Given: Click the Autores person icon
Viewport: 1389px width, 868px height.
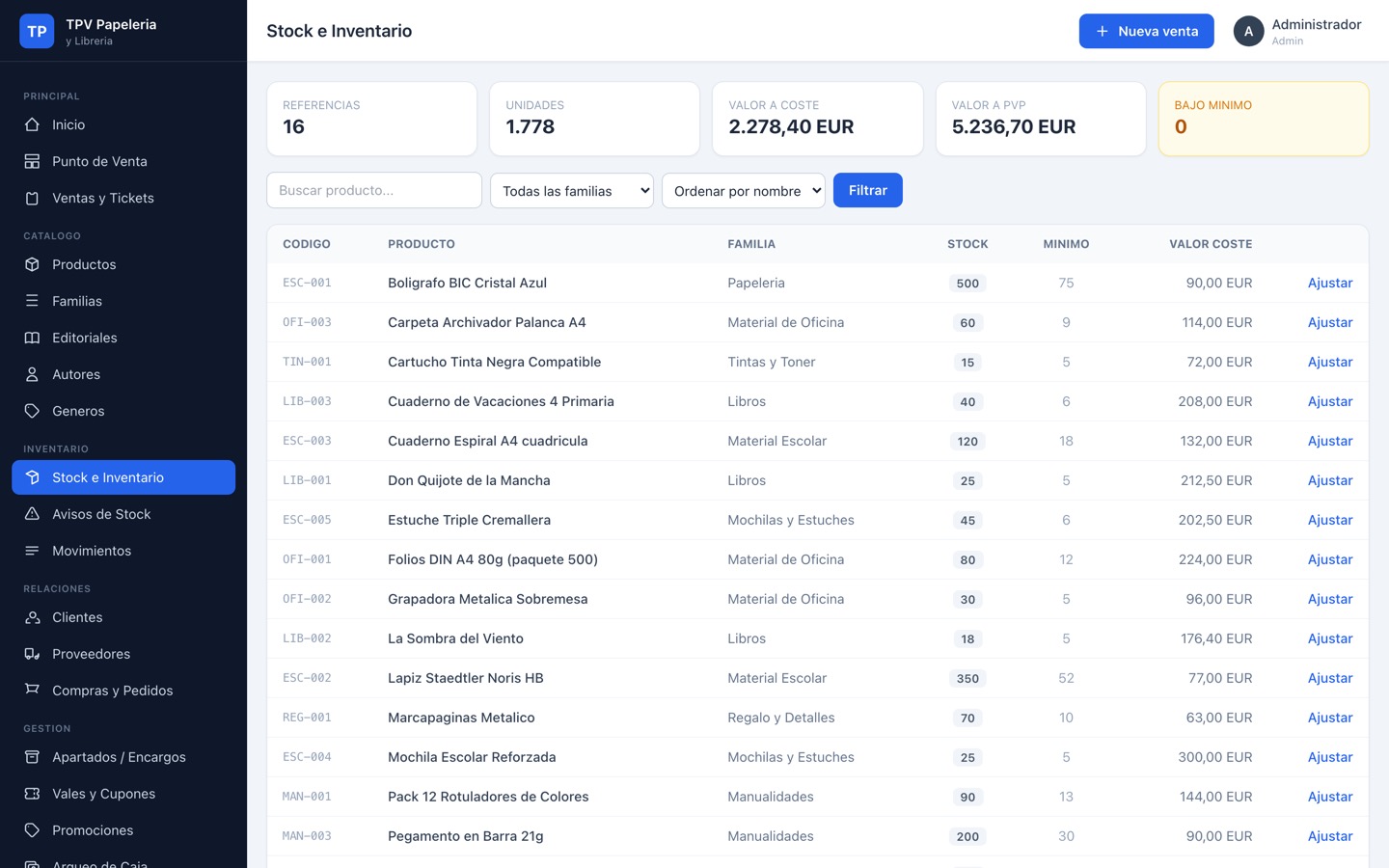Looking at the screenshot, I should click(32, 374).
